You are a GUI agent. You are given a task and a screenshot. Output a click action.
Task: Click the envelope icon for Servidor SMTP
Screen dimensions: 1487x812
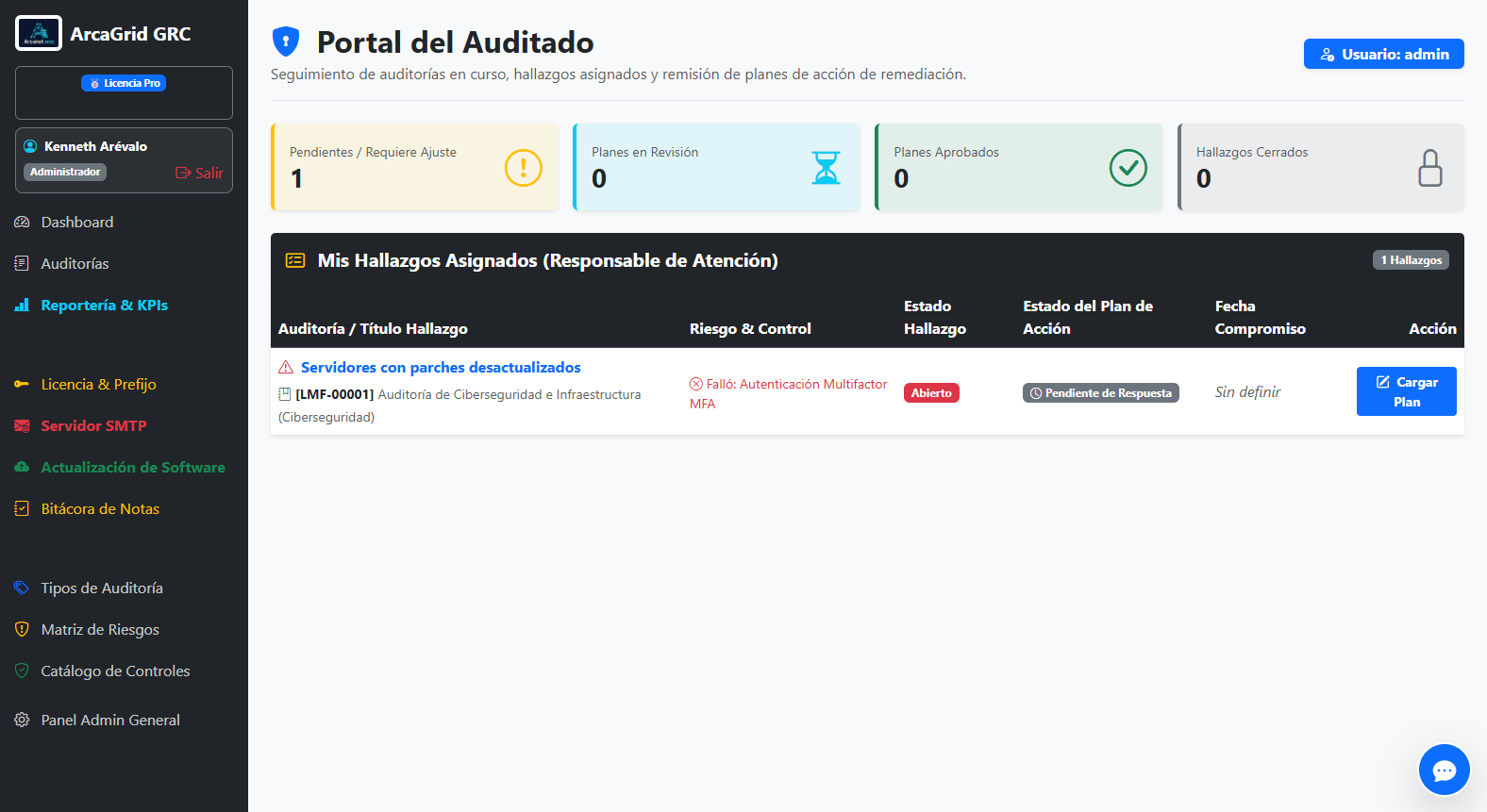22,425
